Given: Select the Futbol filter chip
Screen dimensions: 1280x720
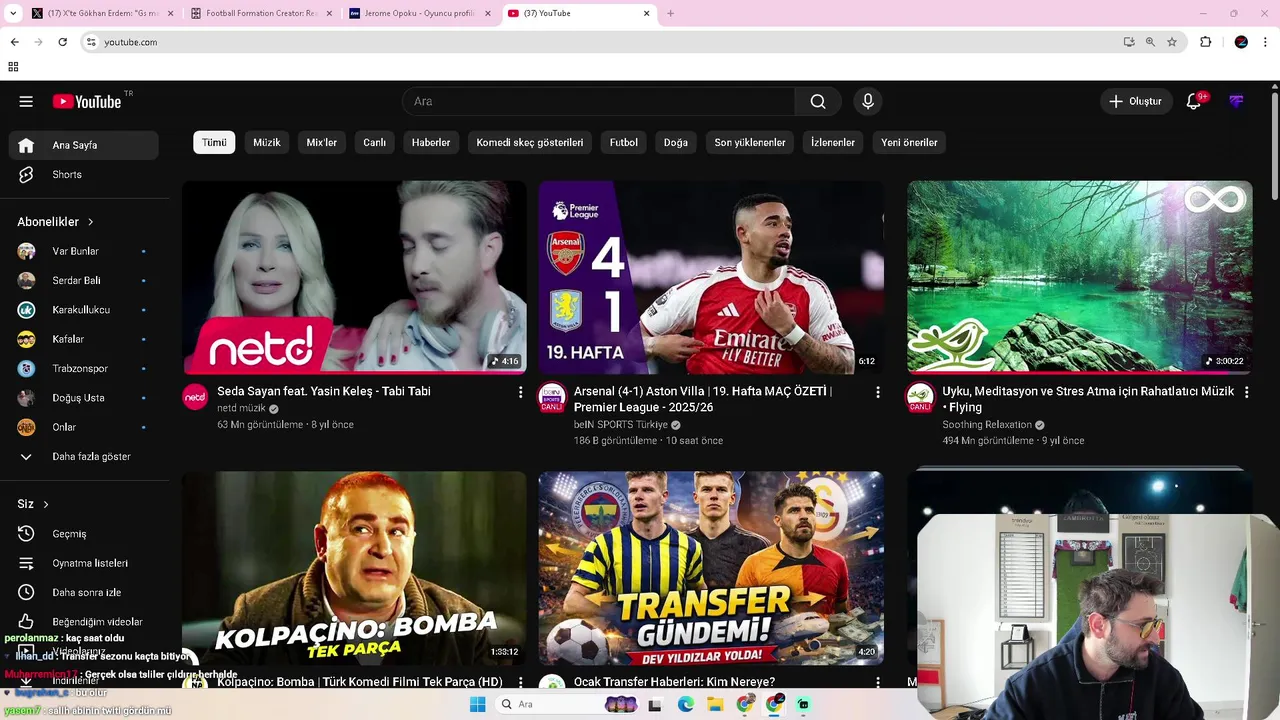Looking at the screenshot, I should [624, 142].
